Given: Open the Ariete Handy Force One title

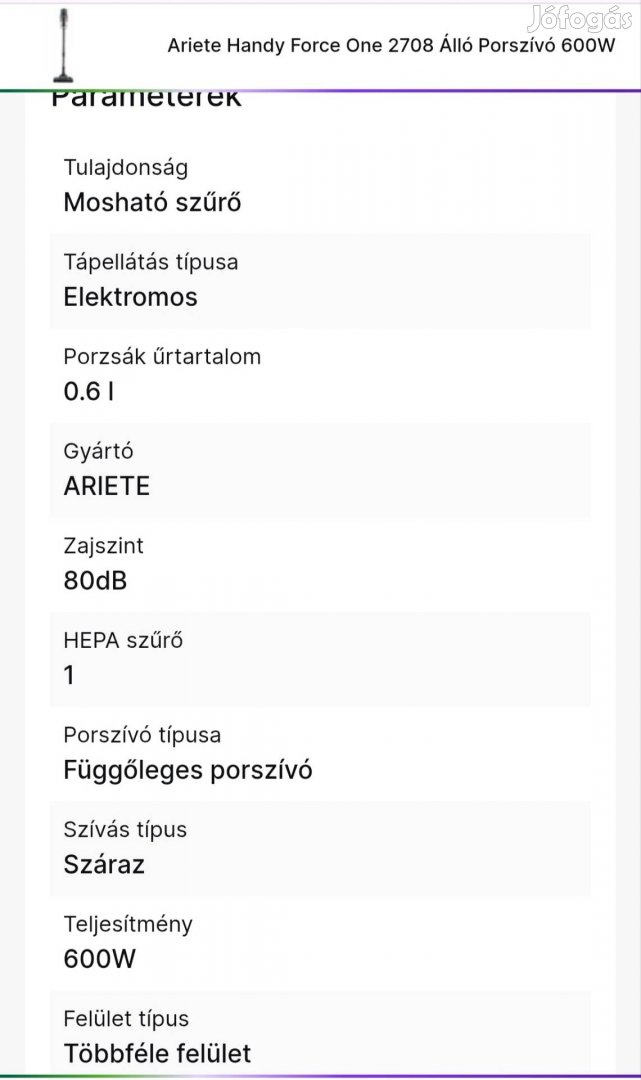Looking at the screenshot, I should (391, 45).
